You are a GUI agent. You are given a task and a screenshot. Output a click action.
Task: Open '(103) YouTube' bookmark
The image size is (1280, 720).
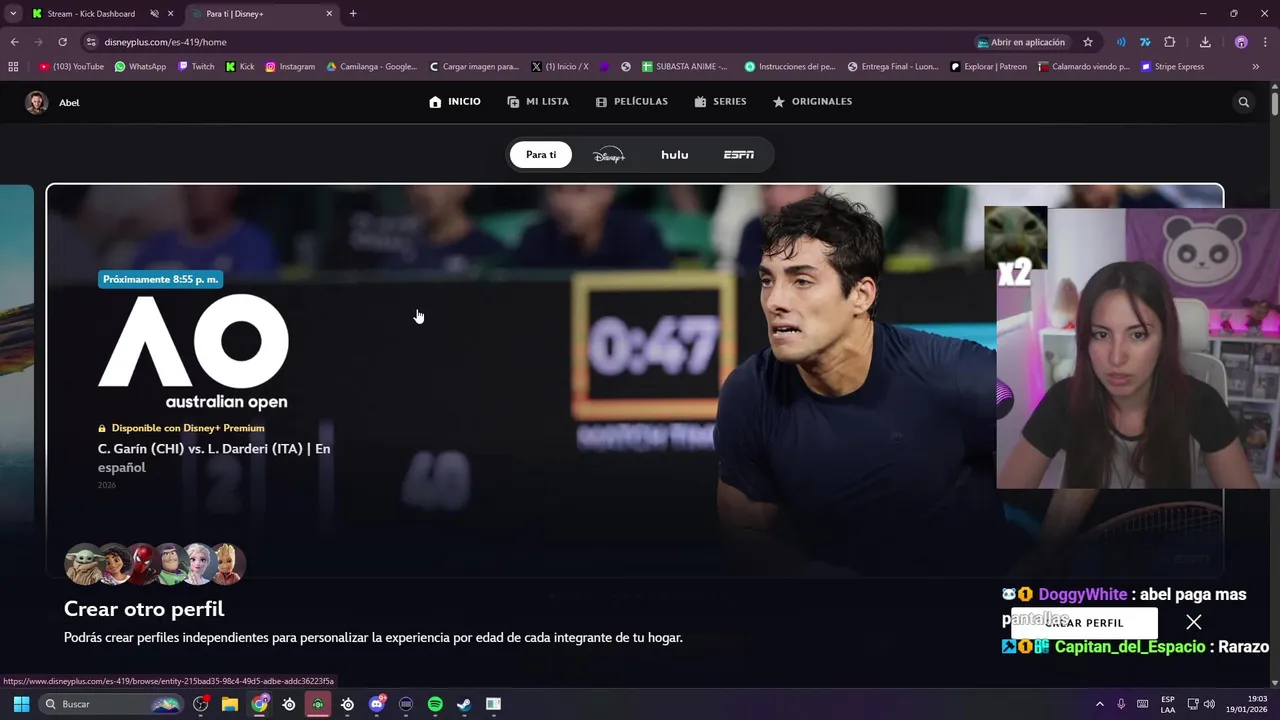(71, 67)
